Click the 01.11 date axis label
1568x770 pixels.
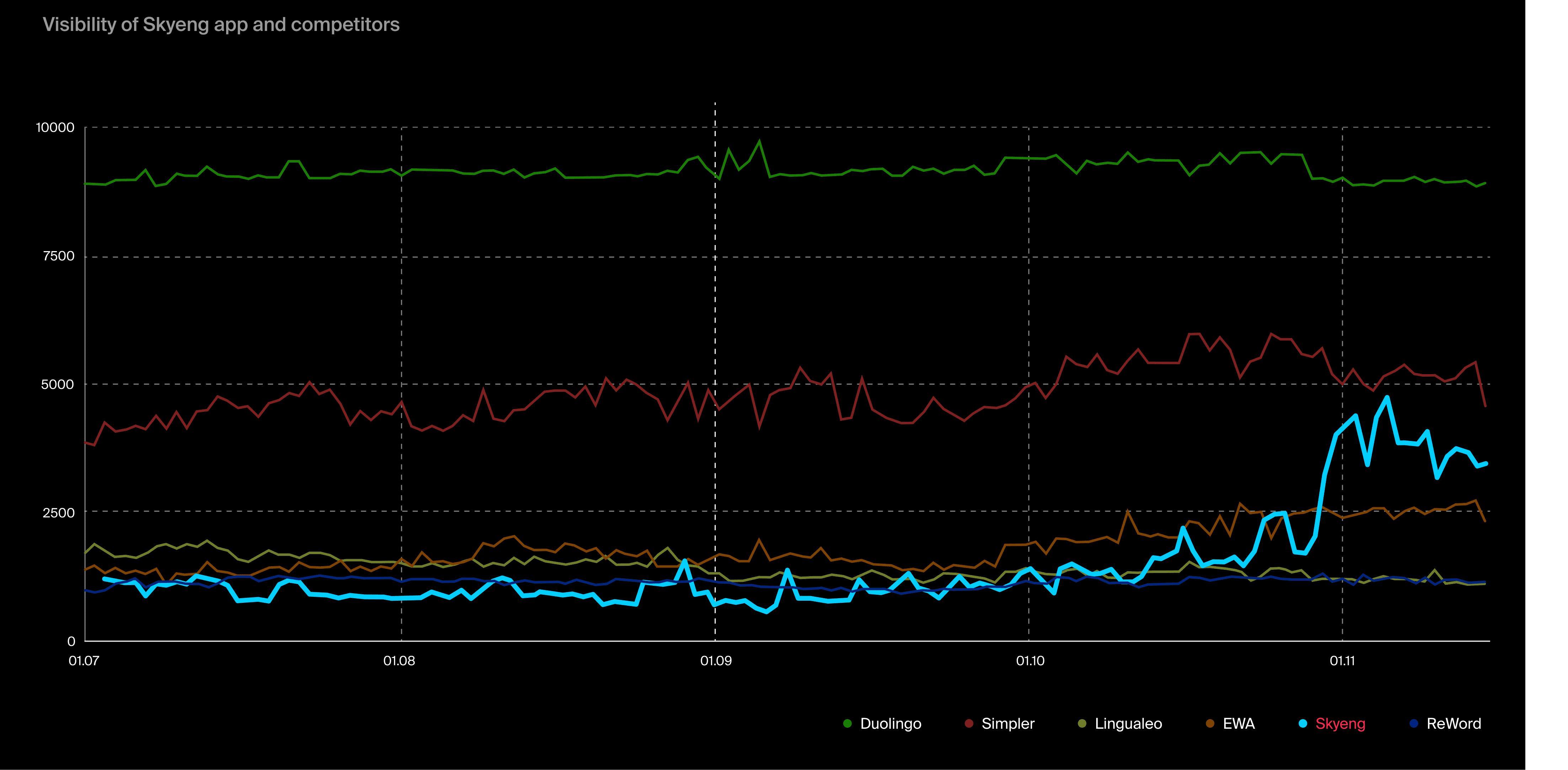coord(1342,661)
